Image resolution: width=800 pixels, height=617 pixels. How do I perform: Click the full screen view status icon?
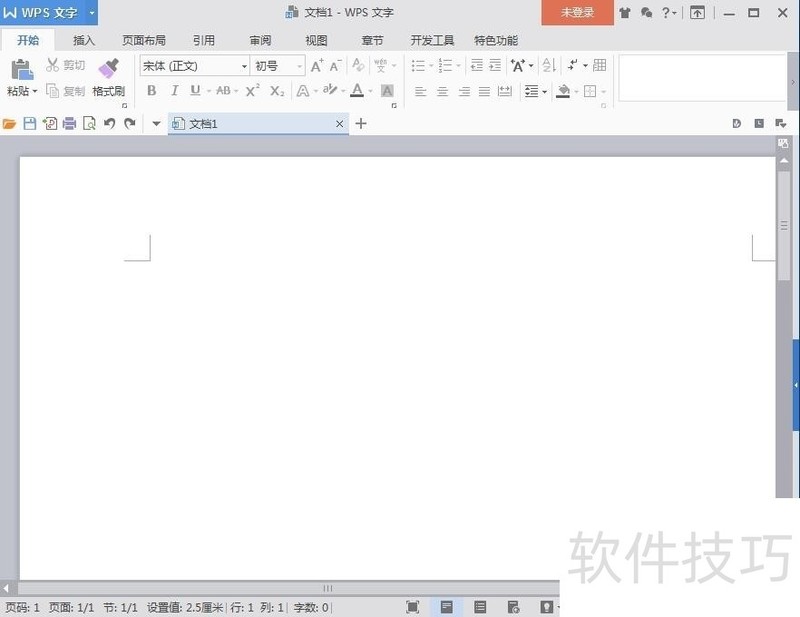tap(413, 607)
